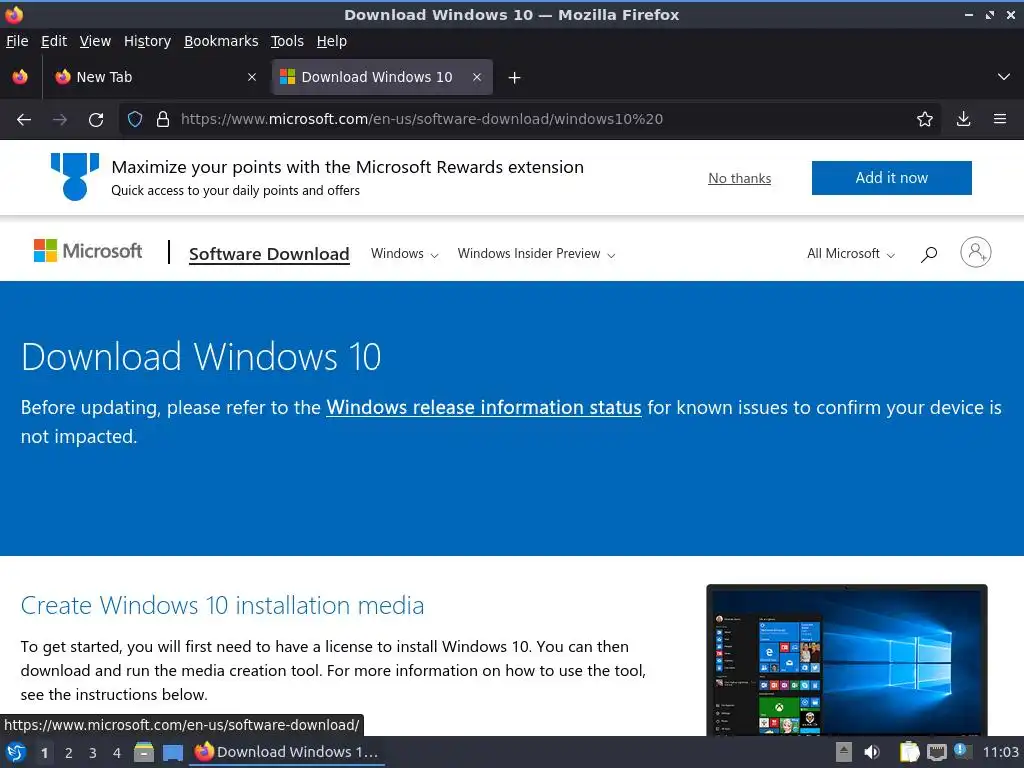This screenshot has height=768, width=1024.
Task: Expand the Windows dropdown menu
Action: click(404, 253)
